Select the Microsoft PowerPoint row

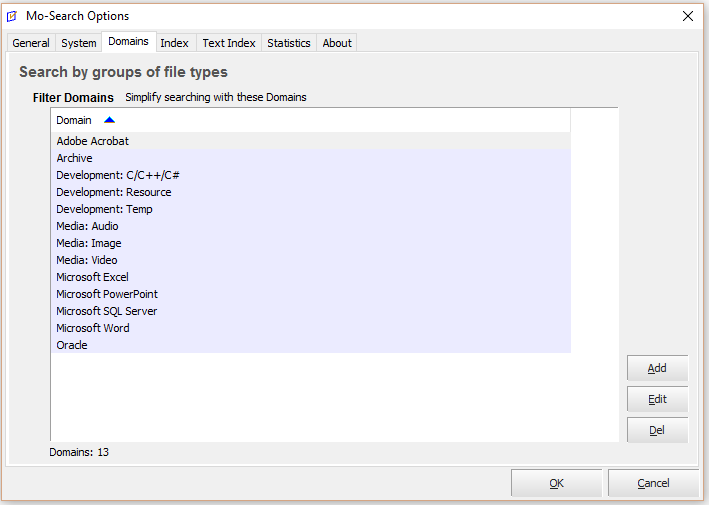(311, 294)
